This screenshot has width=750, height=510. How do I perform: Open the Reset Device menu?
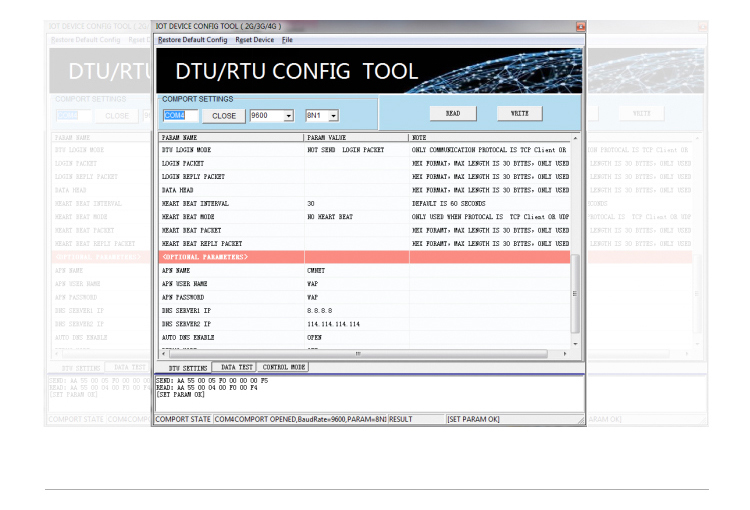[254, 40]
